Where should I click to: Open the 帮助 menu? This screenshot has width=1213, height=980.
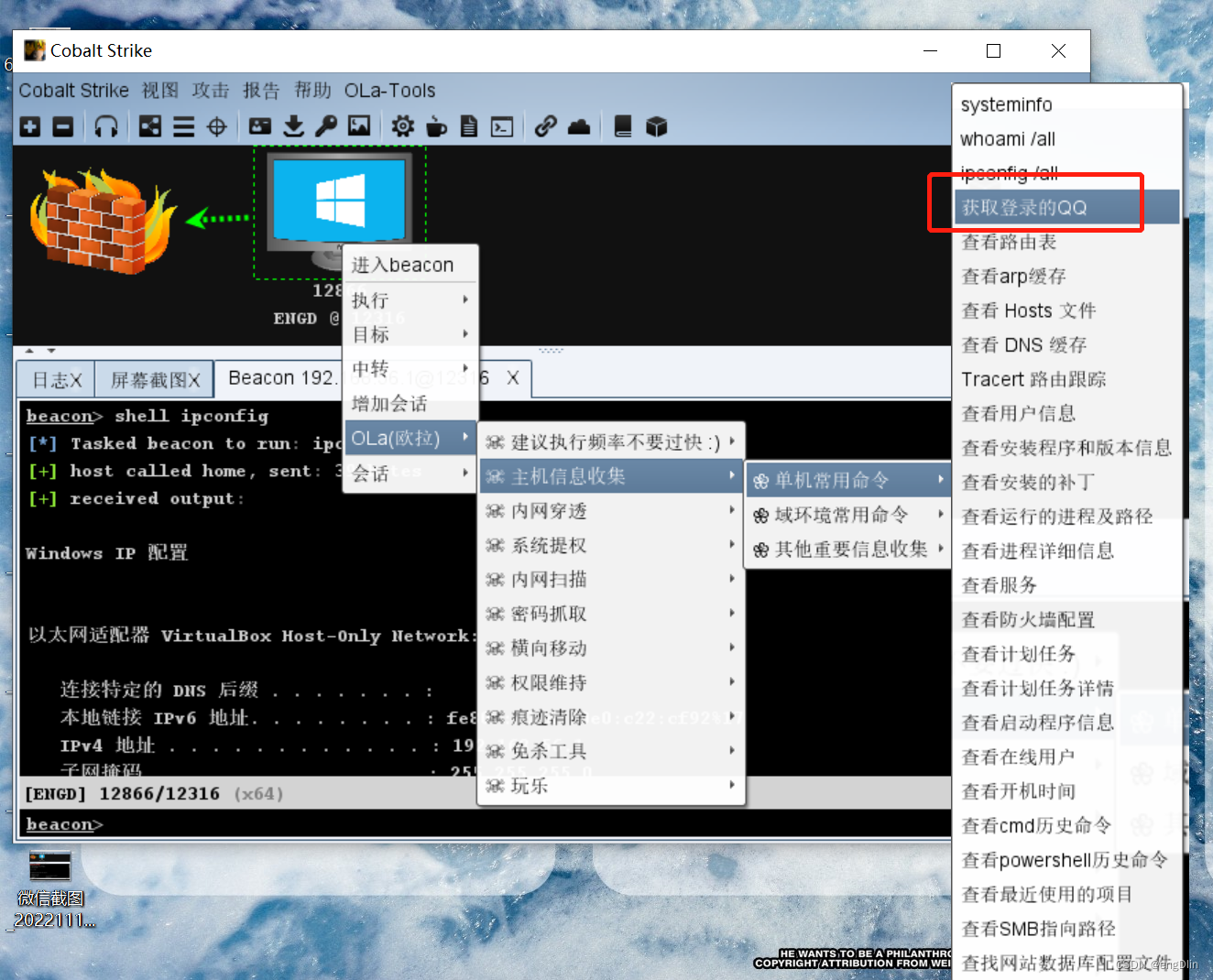tap(312, 91)
